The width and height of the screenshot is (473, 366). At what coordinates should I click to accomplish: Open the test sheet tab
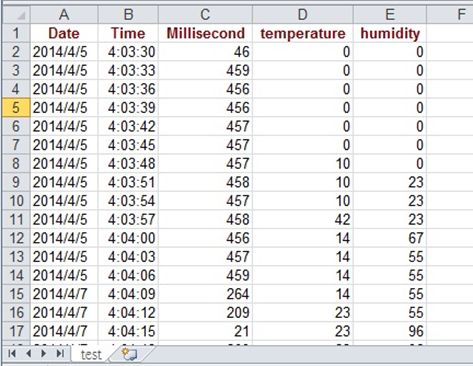[x=91, y=354]
